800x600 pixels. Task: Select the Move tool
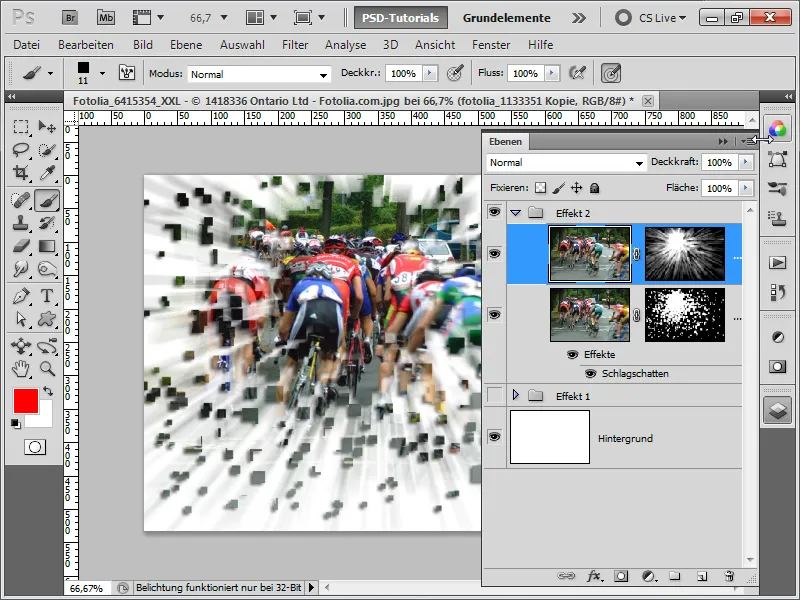click(x=47, y=127)
